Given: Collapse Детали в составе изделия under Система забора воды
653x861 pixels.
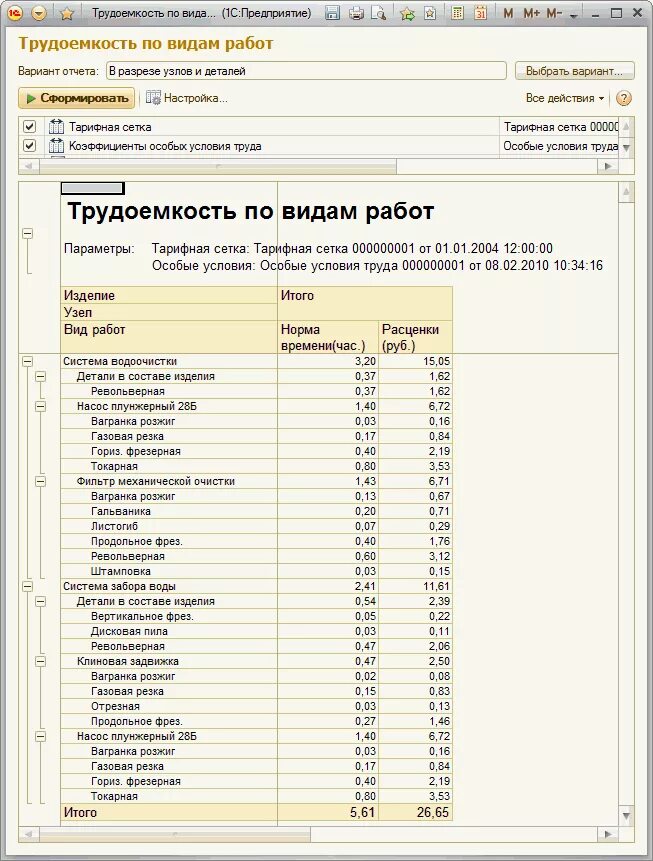Looking at the screenshot, I should [41, 601].
